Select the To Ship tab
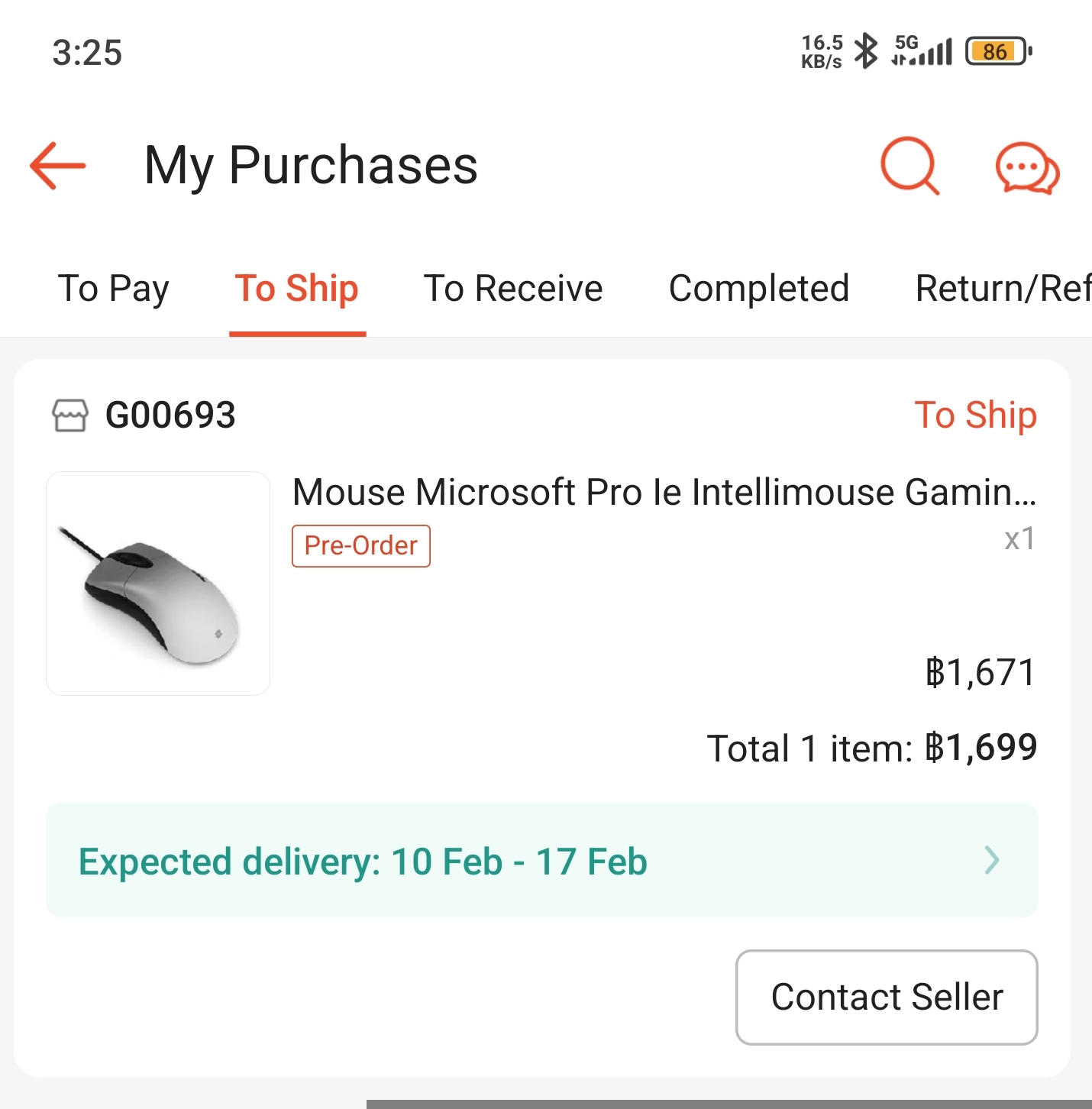The image size is (1092, 1109). click(x=297, y=289)
